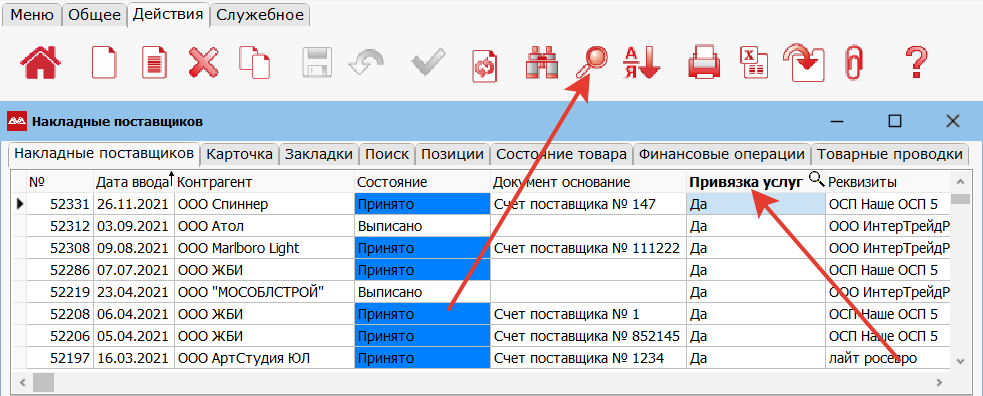This screenshot has height=396, width=983.
Task: Click the Excel export icon
Action: [x=755, y=63]
